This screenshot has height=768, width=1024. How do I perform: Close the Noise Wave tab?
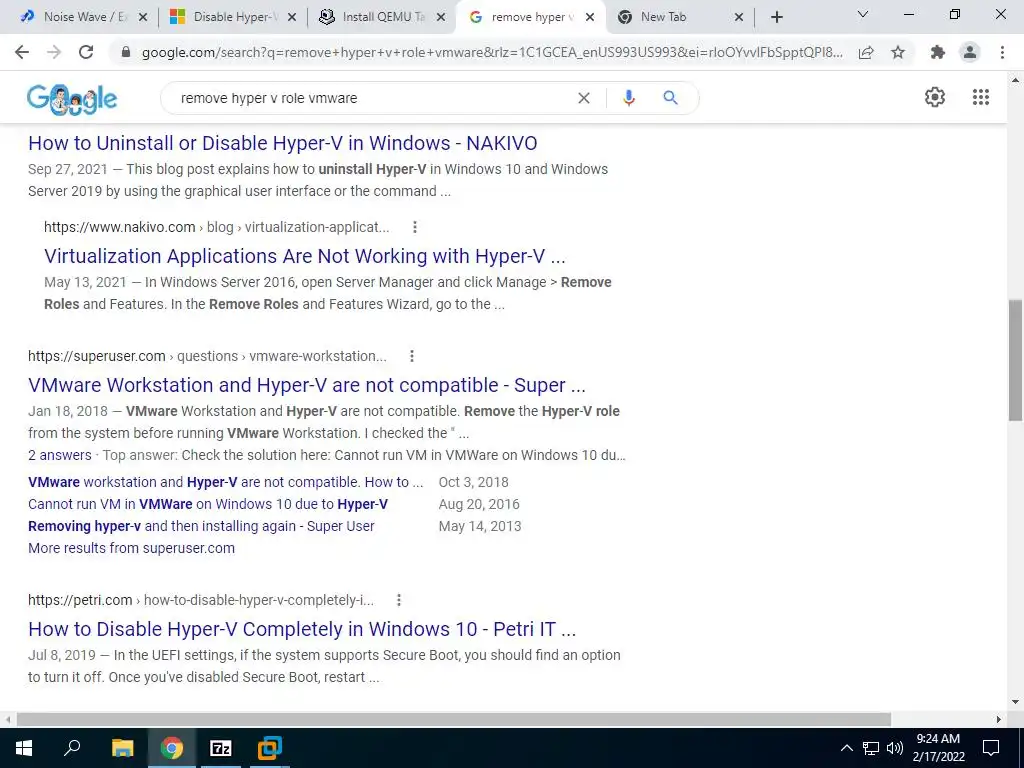click(x=143, y=18)
